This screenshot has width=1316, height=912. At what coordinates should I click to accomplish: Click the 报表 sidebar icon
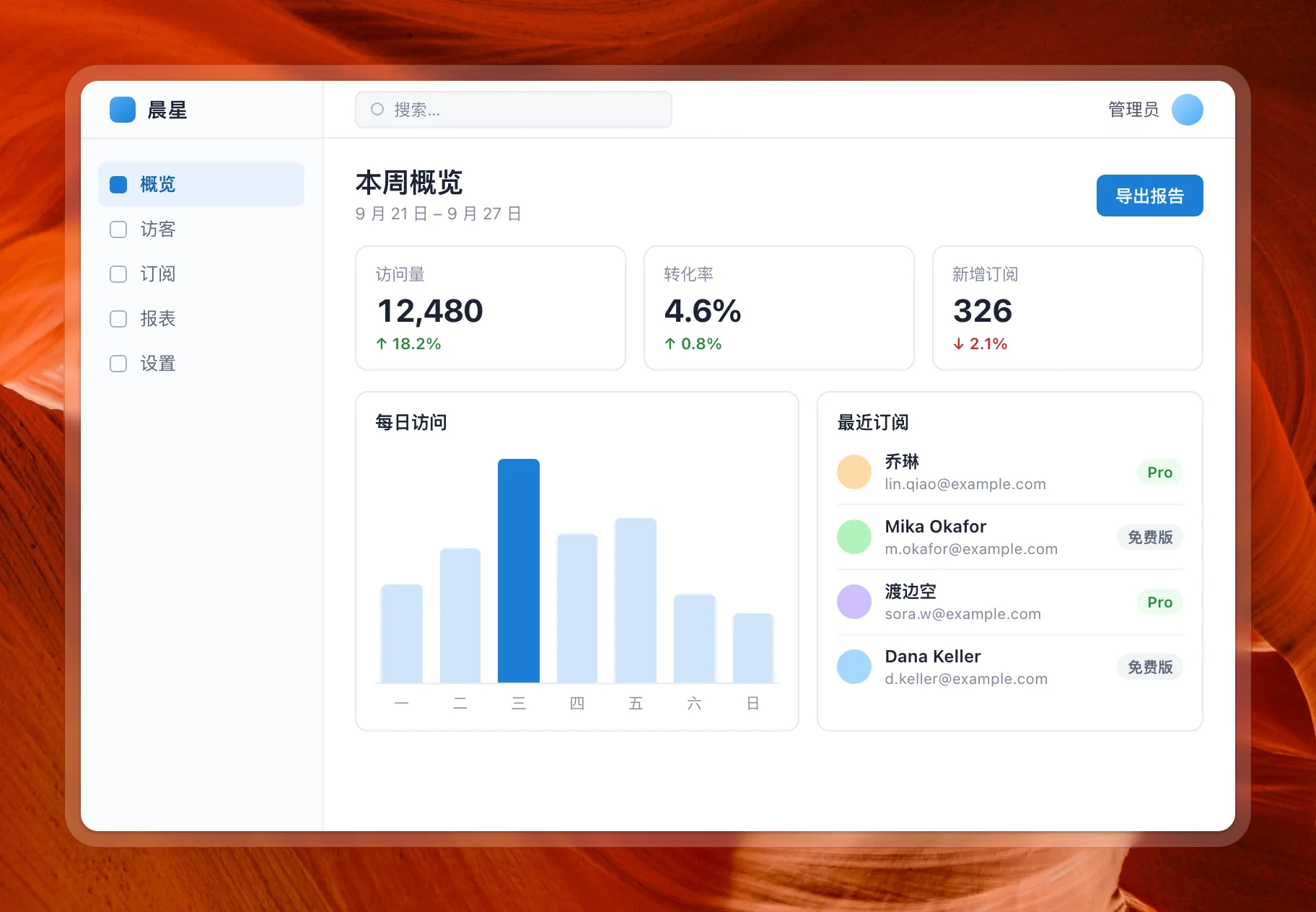(118, 319)
